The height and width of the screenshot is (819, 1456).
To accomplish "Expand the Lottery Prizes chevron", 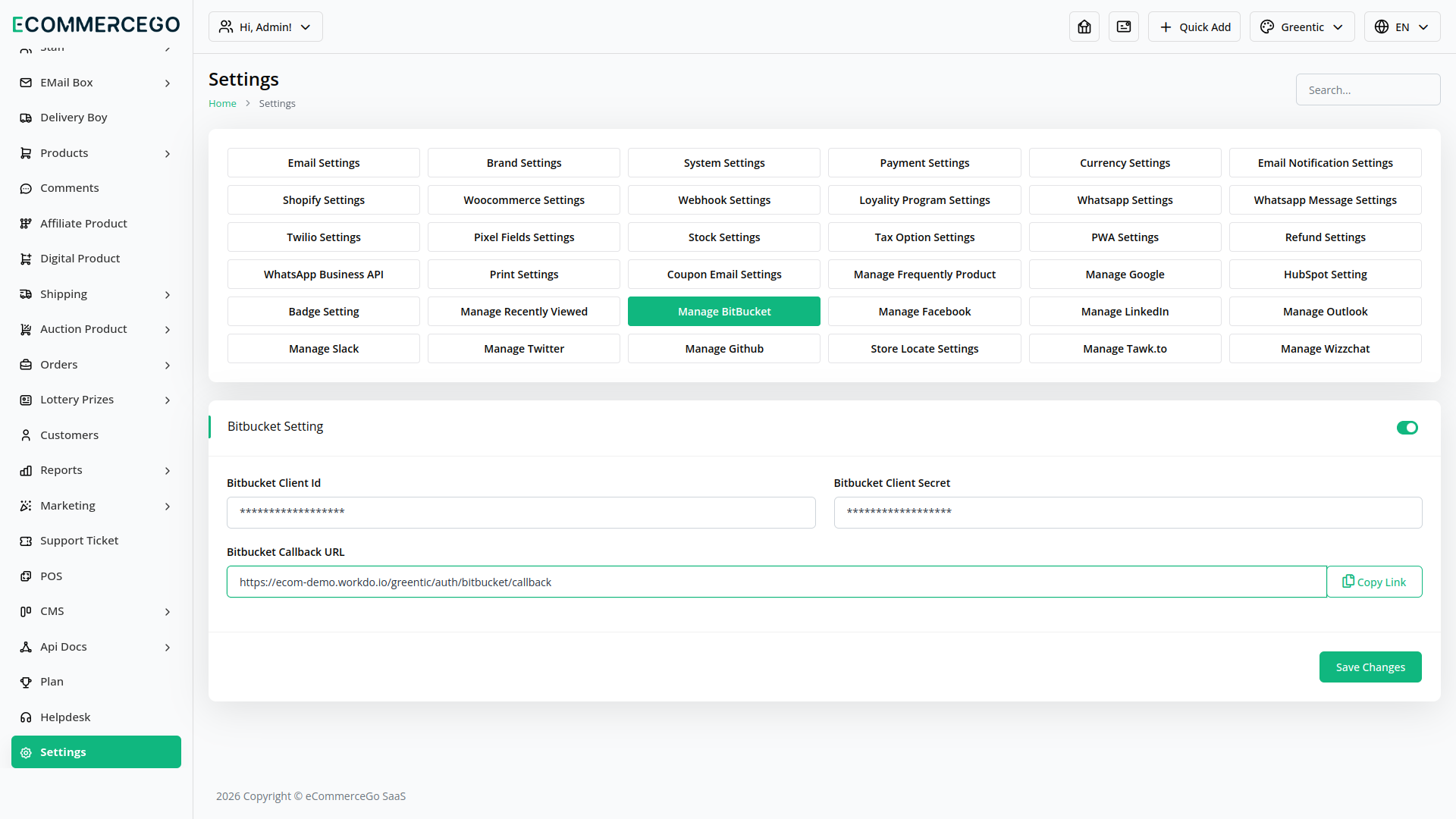I will 168,400.
